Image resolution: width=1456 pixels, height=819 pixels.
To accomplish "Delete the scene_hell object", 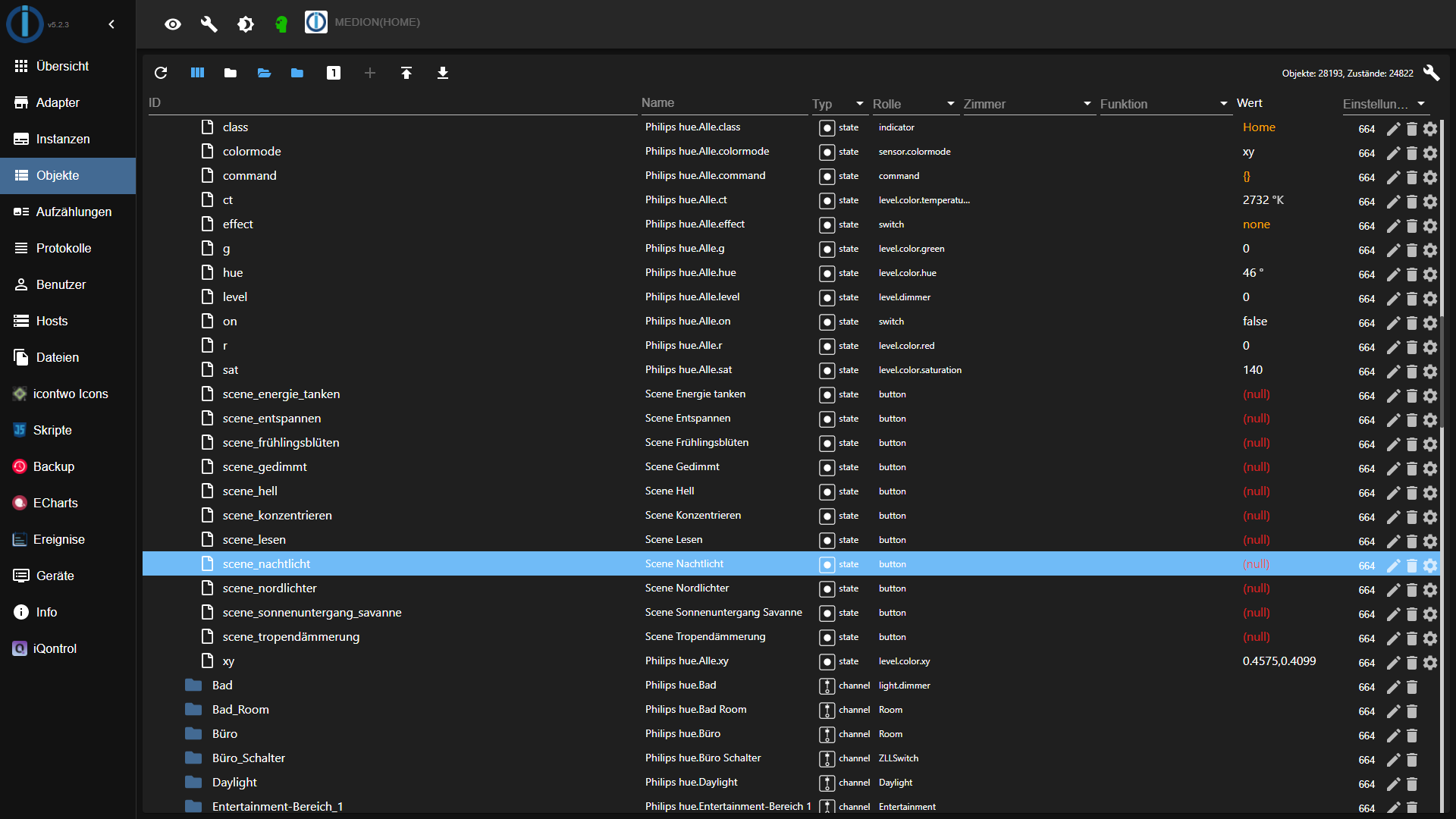I will [1412, 493].
